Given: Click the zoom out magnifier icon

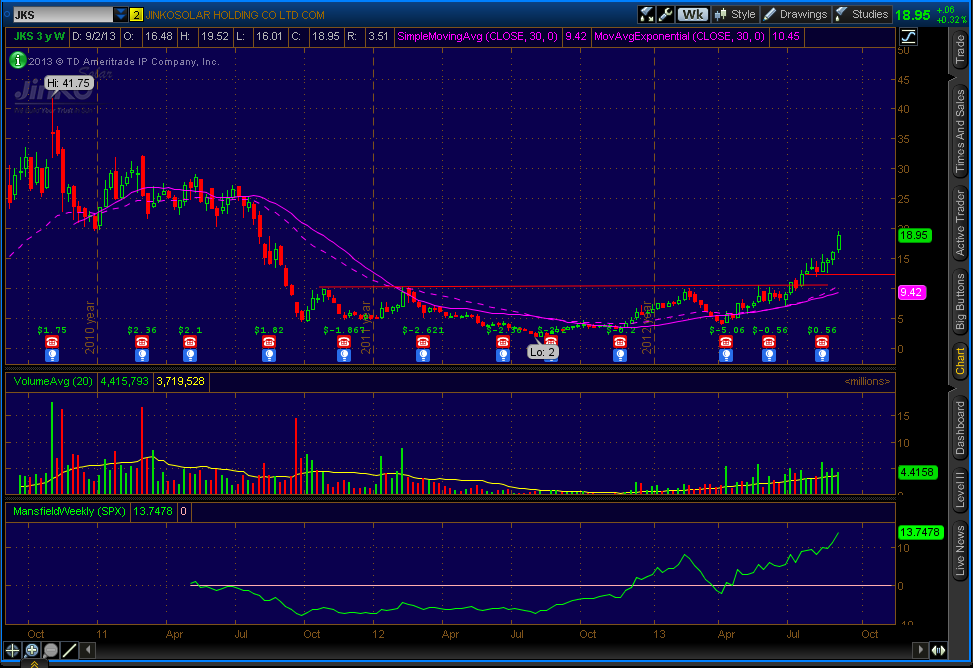Looking at the screenshot, I should (50, 650).
